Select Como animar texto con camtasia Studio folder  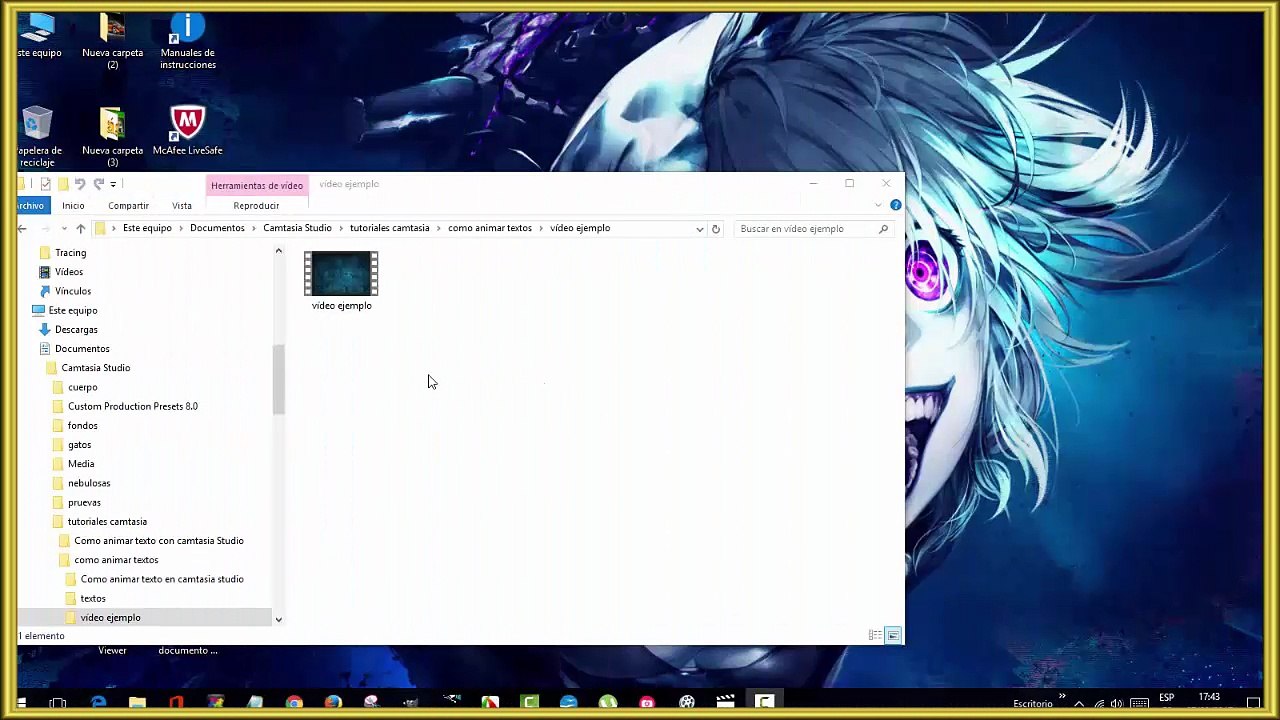(x=158, y=541)
